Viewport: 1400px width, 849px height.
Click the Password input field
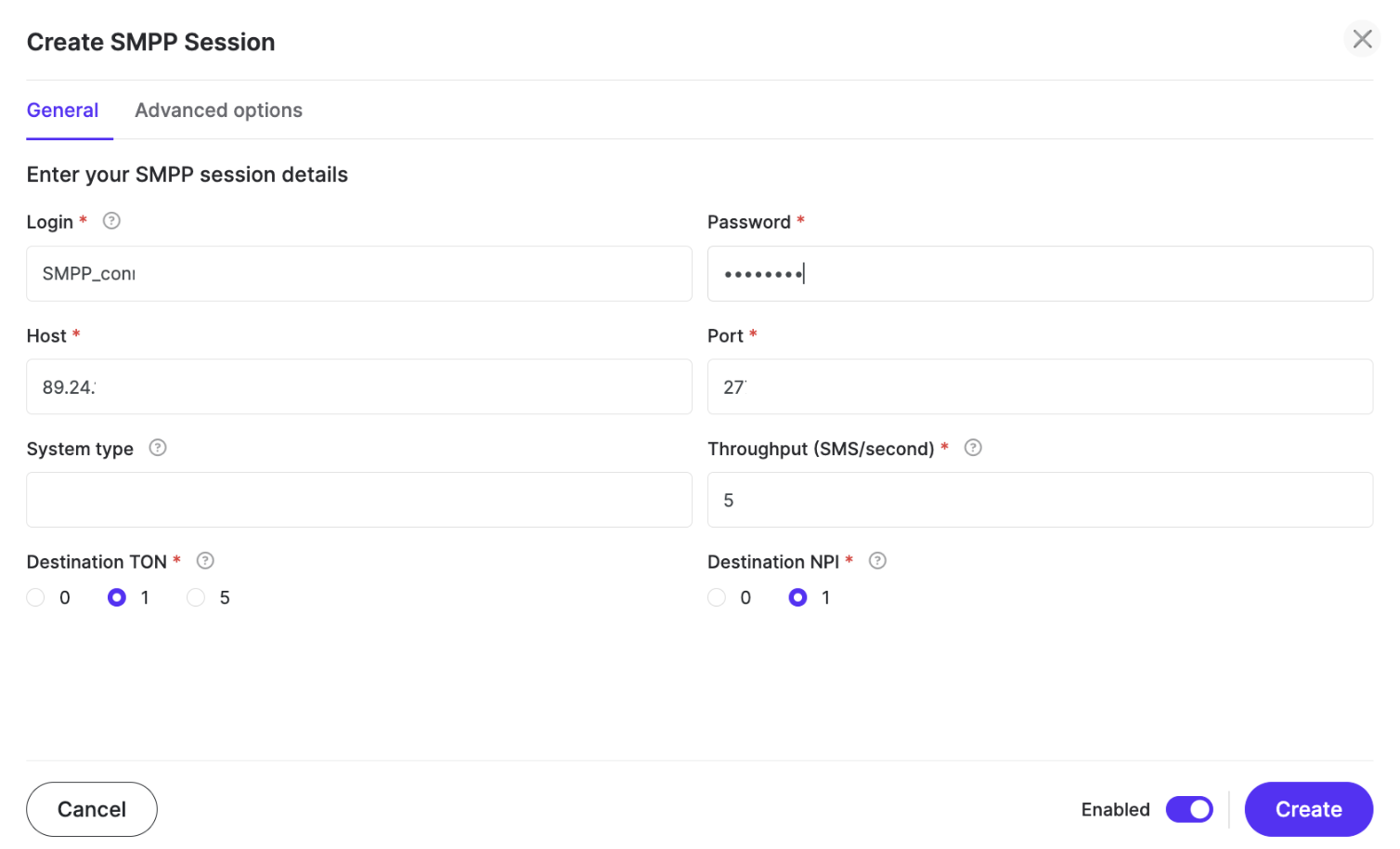(1040, 273)
